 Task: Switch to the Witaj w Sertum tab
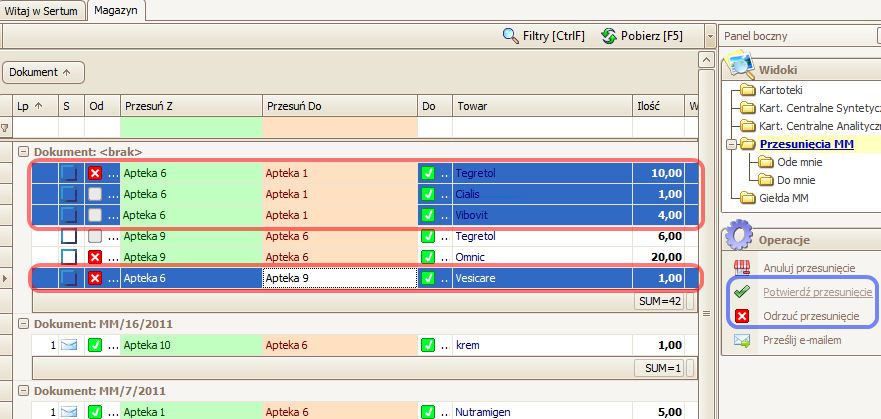coord(42,10)
